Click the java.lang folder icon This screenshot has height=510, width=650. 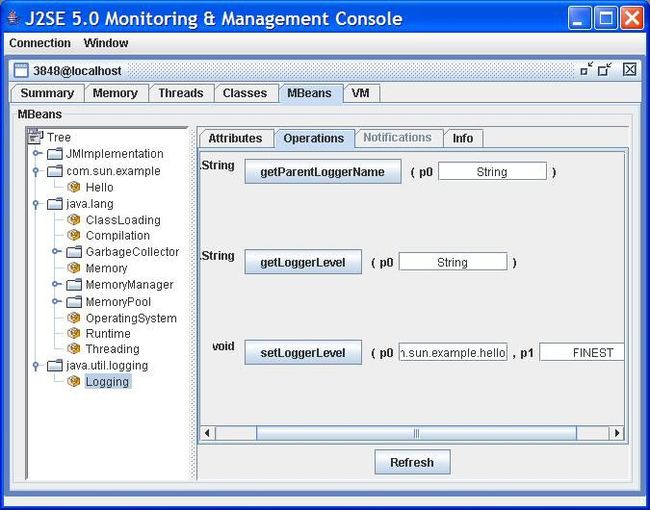pyautogui.click(x=55, y=204)
